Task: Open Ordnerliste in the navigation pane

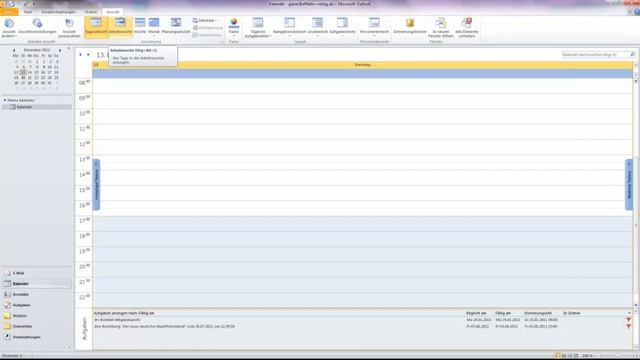Action: point(37,326)
